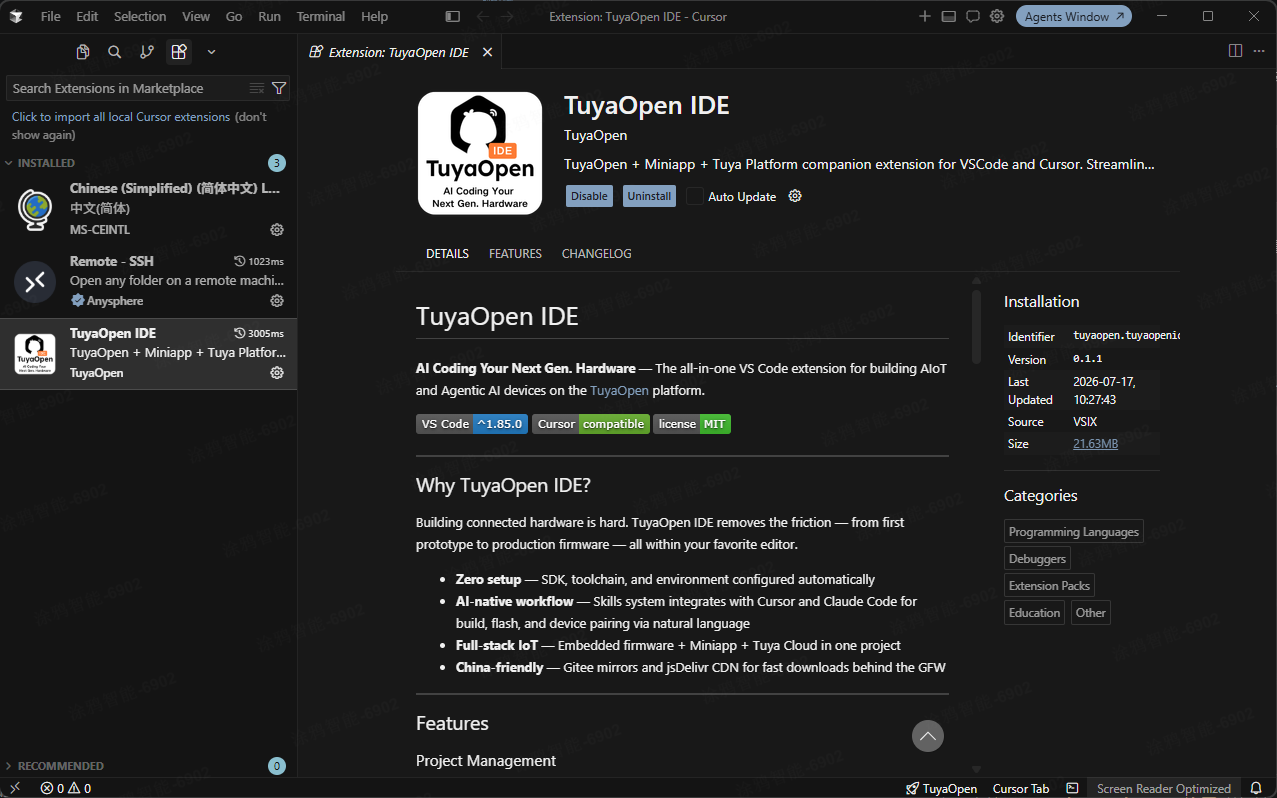Open the Help menu

pyautogui.click(x=375, y=16)
